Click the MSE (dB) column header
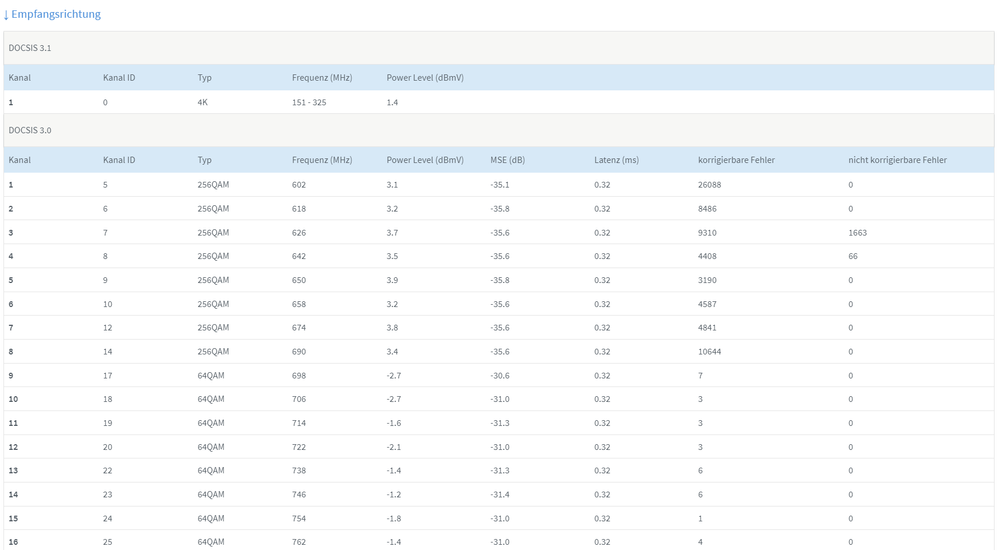The width and height of the screenshot is (998, 550). pyautogui.click(x=507, y=160)
